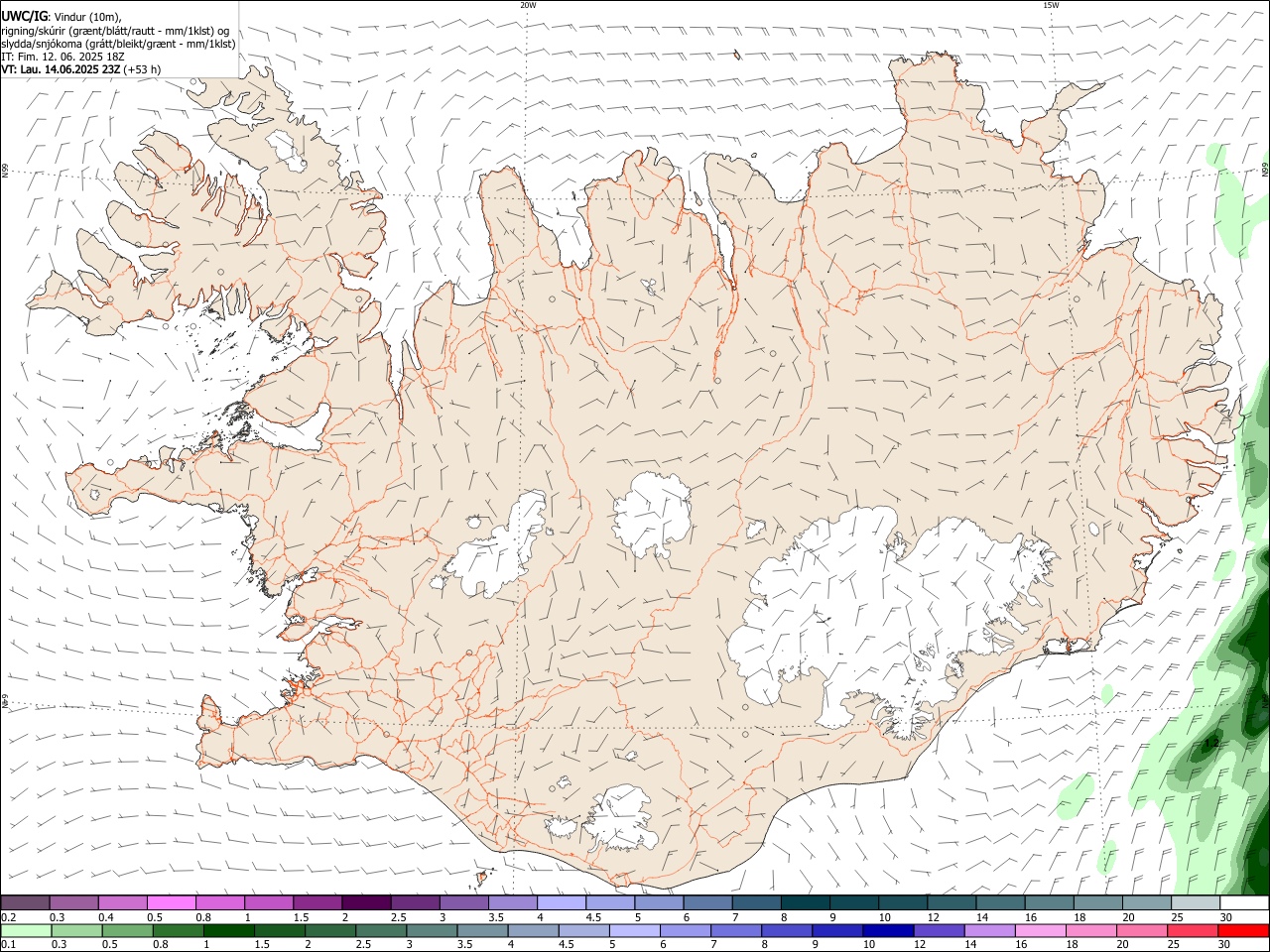Select the bright red swatch at 30 in the lower legend row
Image resolution: width=1270 pixels, height=952 pixels.
[x=1244, y=930]
